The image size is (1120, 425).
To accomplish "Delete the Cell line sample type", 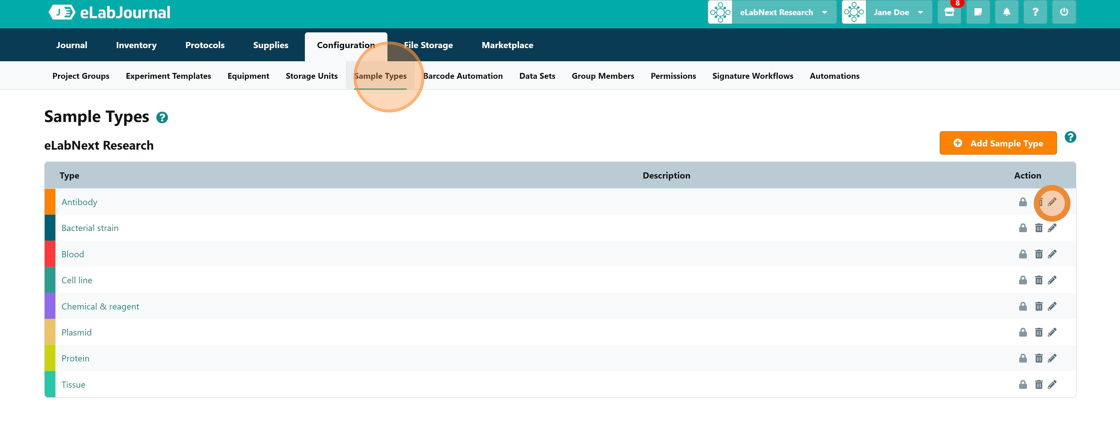I will (x=1039, y=280).
